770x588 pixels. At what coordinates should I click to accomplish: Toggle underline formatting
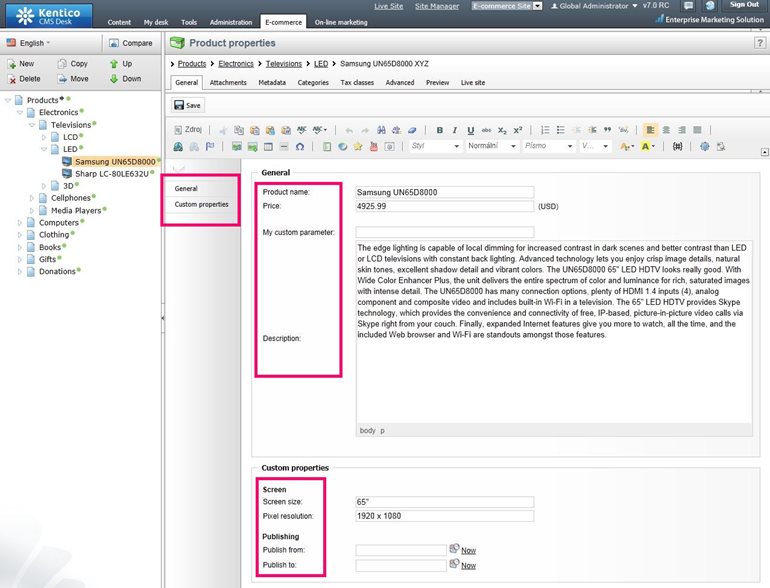(x=470, y=130)
